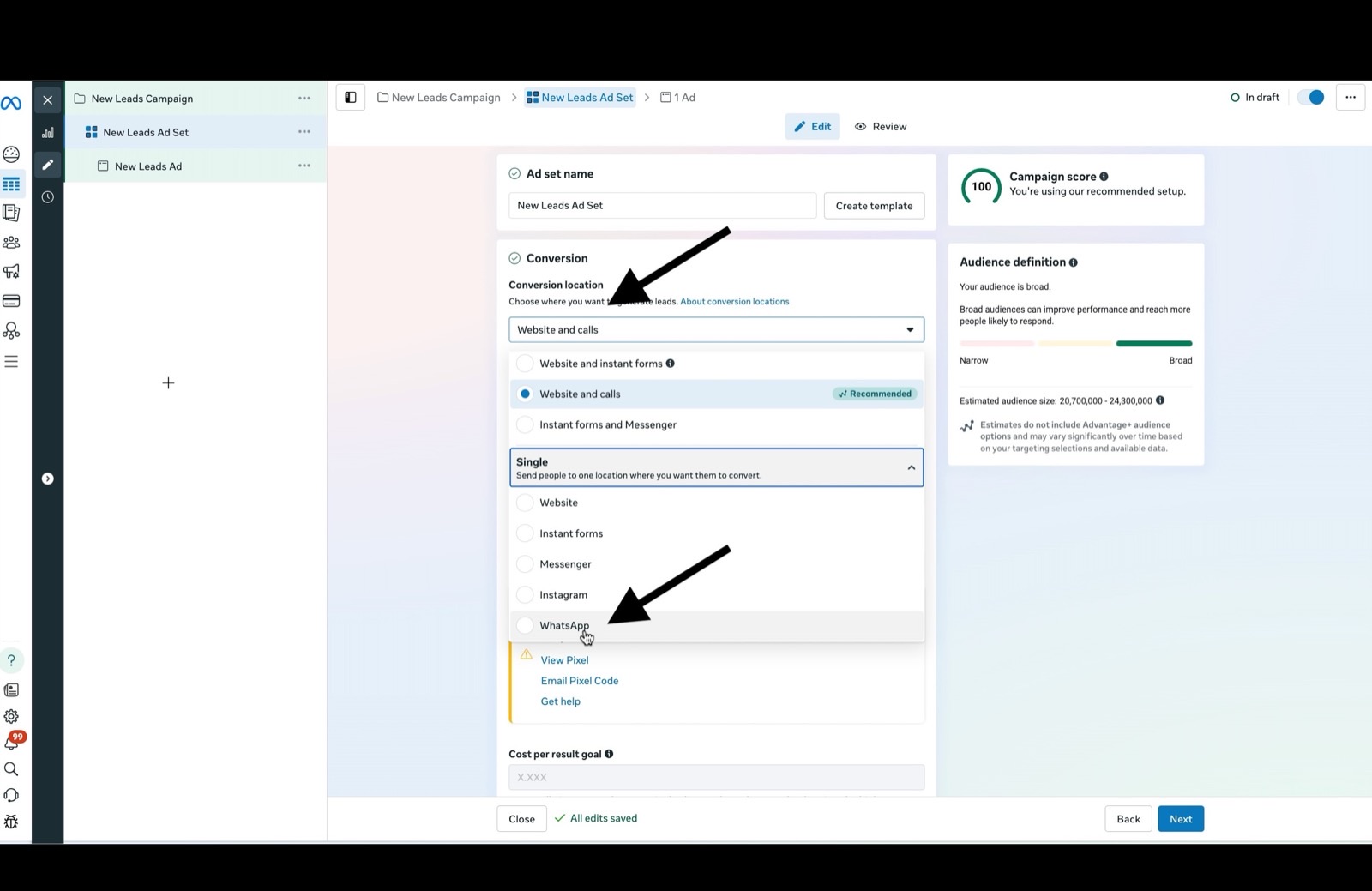Collapse the Single section chevron

tap(911, 468)
